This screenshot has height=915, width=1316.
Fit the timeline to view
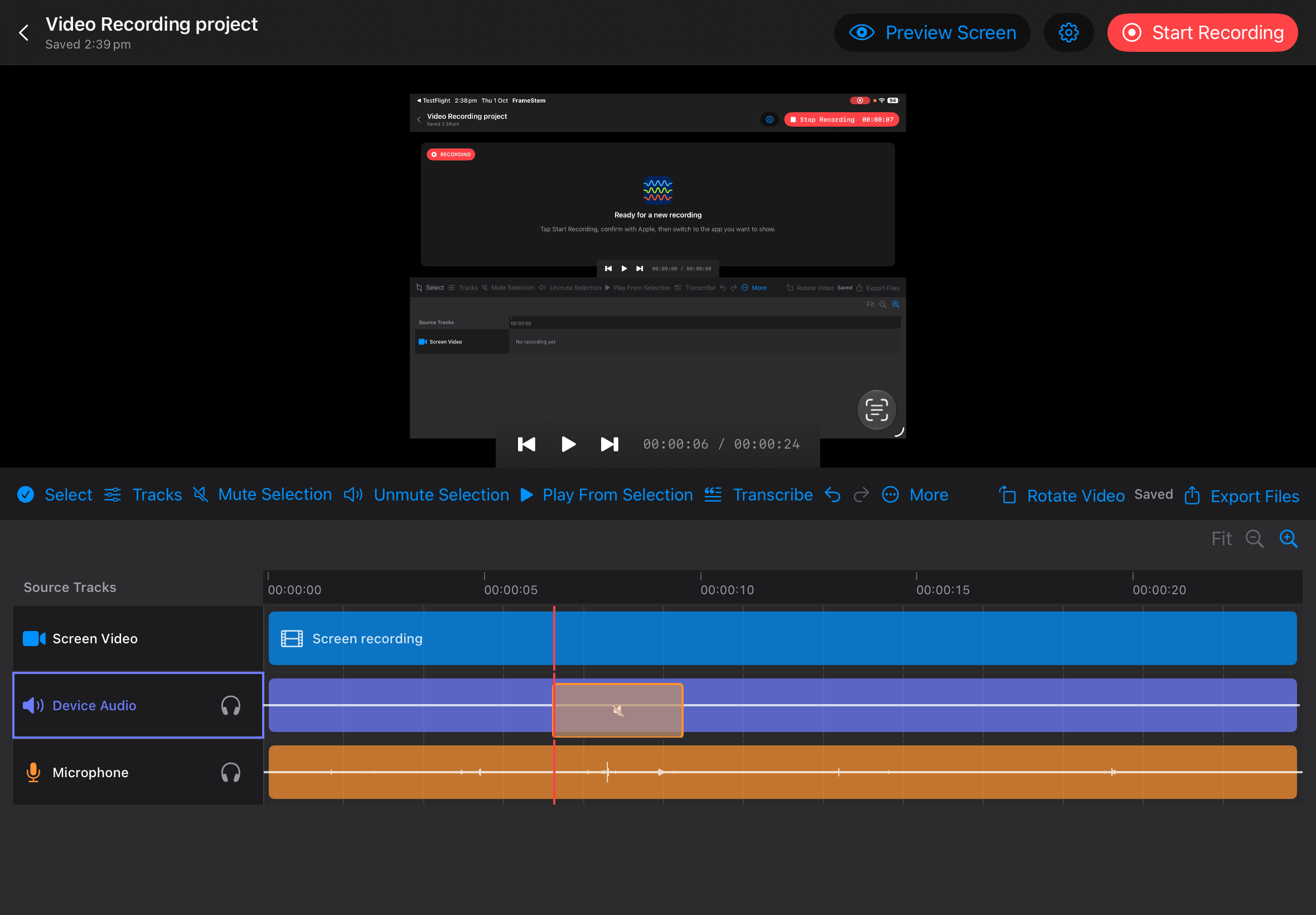coord(1221,538)
